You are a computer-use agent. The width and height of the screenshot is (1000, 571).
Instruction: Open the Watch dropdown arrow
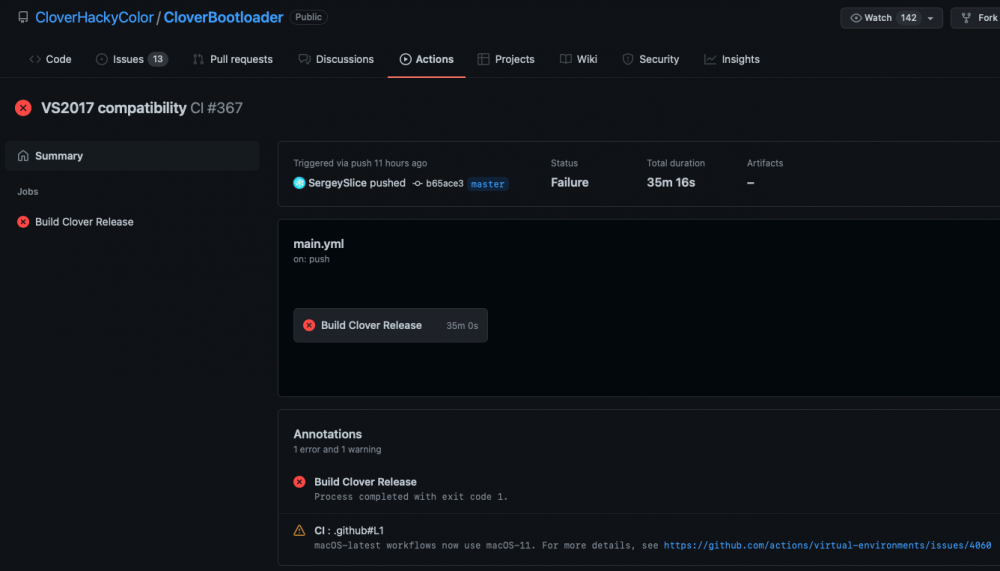pyautogui.click(x=930, y=18)
